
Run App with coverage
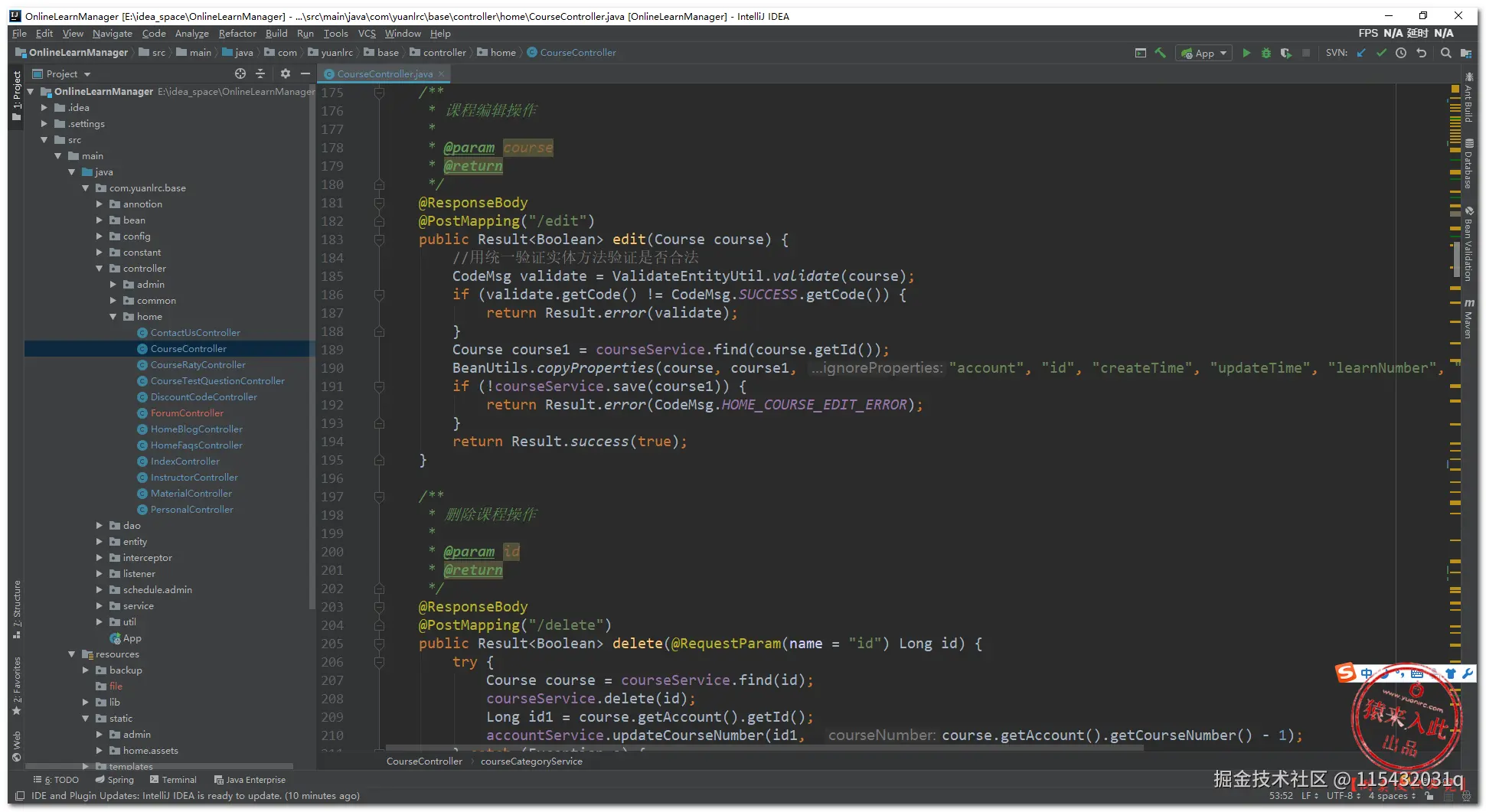[1286, 53]
